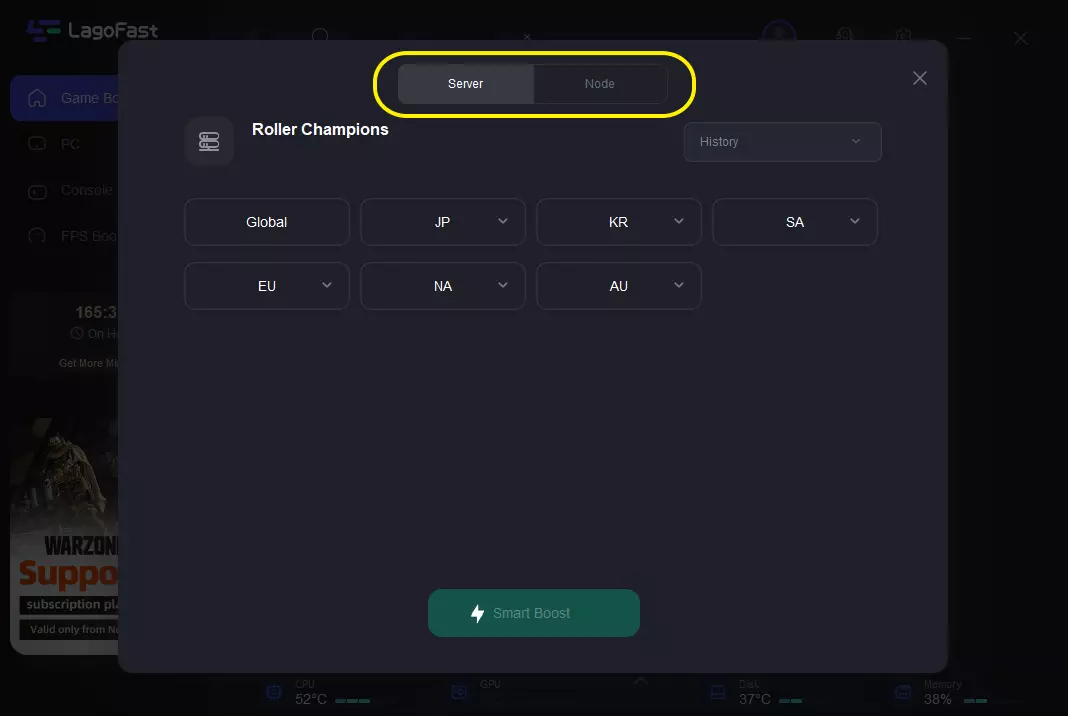Expand the JP server region list

tap(443, 222)
